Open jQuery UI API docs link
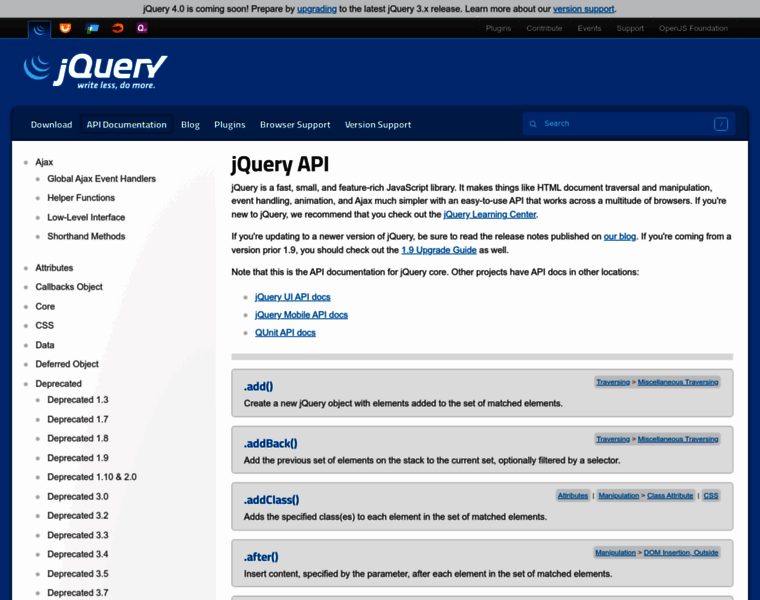 click(x=293, y=297)
